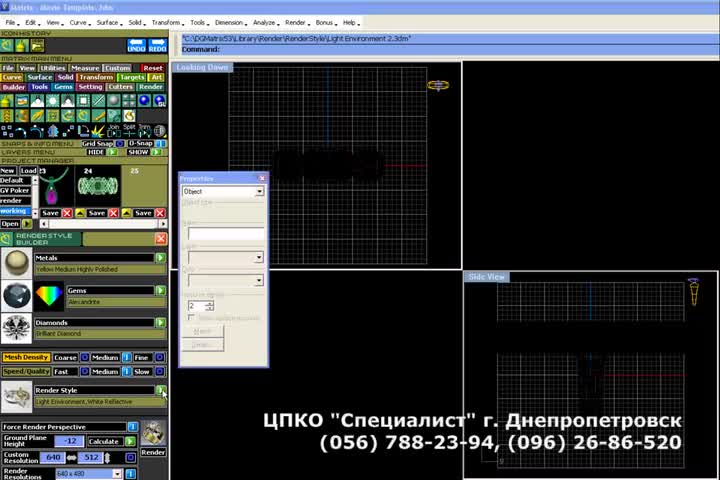Select Fast speed/quality option
This screenshot has height=480, width=720.
click(84, 371)
